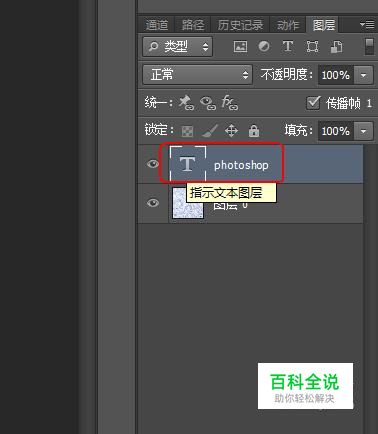Open the 历史记录 tab

tap(240, 25)
